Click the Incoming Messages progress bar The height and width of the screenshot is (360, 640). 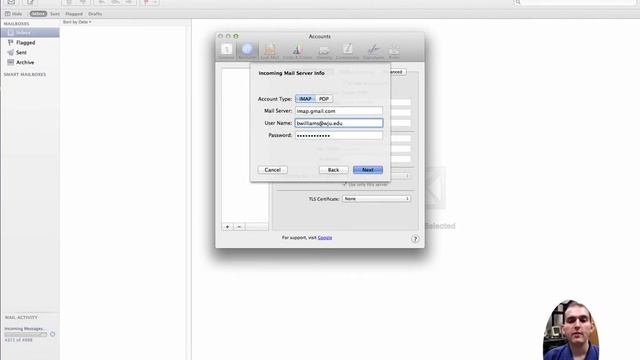[25, 334]
